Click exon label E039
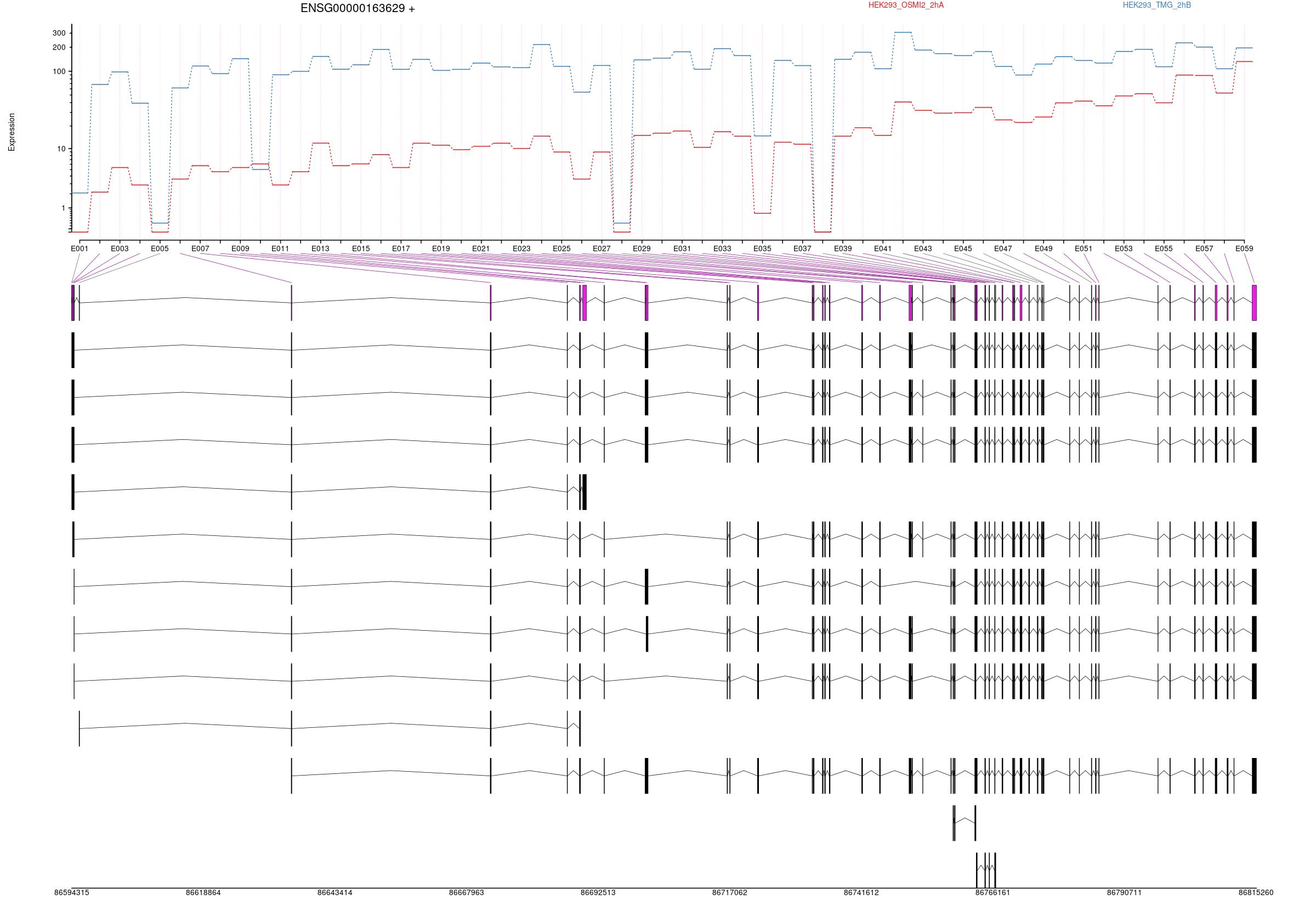1316x905 pixels. [x=843, y=248]
